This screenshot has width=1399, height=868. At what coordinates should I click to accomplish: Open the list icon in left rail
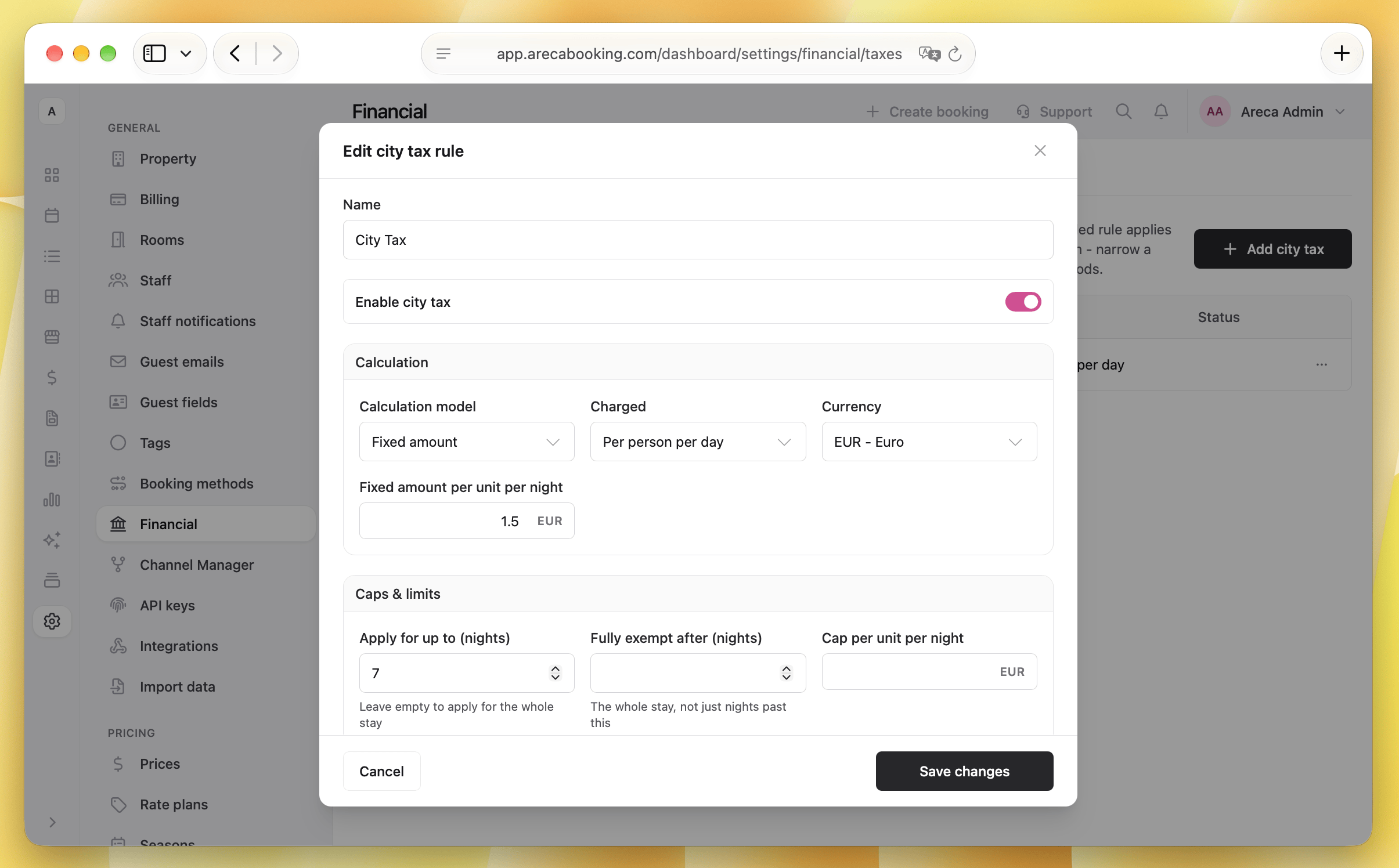pyautogui.click(x=52, y=256)
